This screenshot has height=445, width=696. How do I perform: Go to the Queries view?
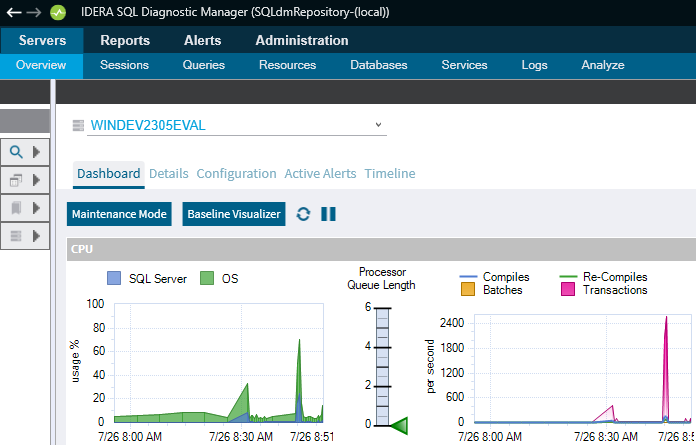click(204, 65)
